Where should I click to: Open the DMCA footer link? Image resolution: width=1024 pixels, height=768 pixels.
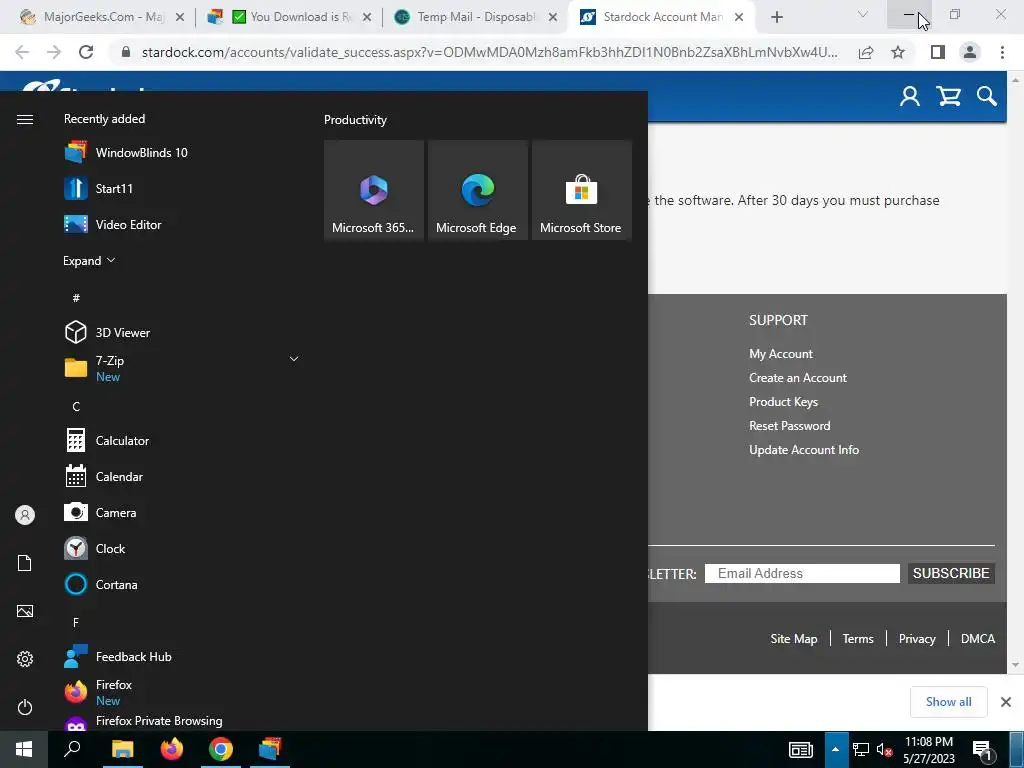pos(978,639)
